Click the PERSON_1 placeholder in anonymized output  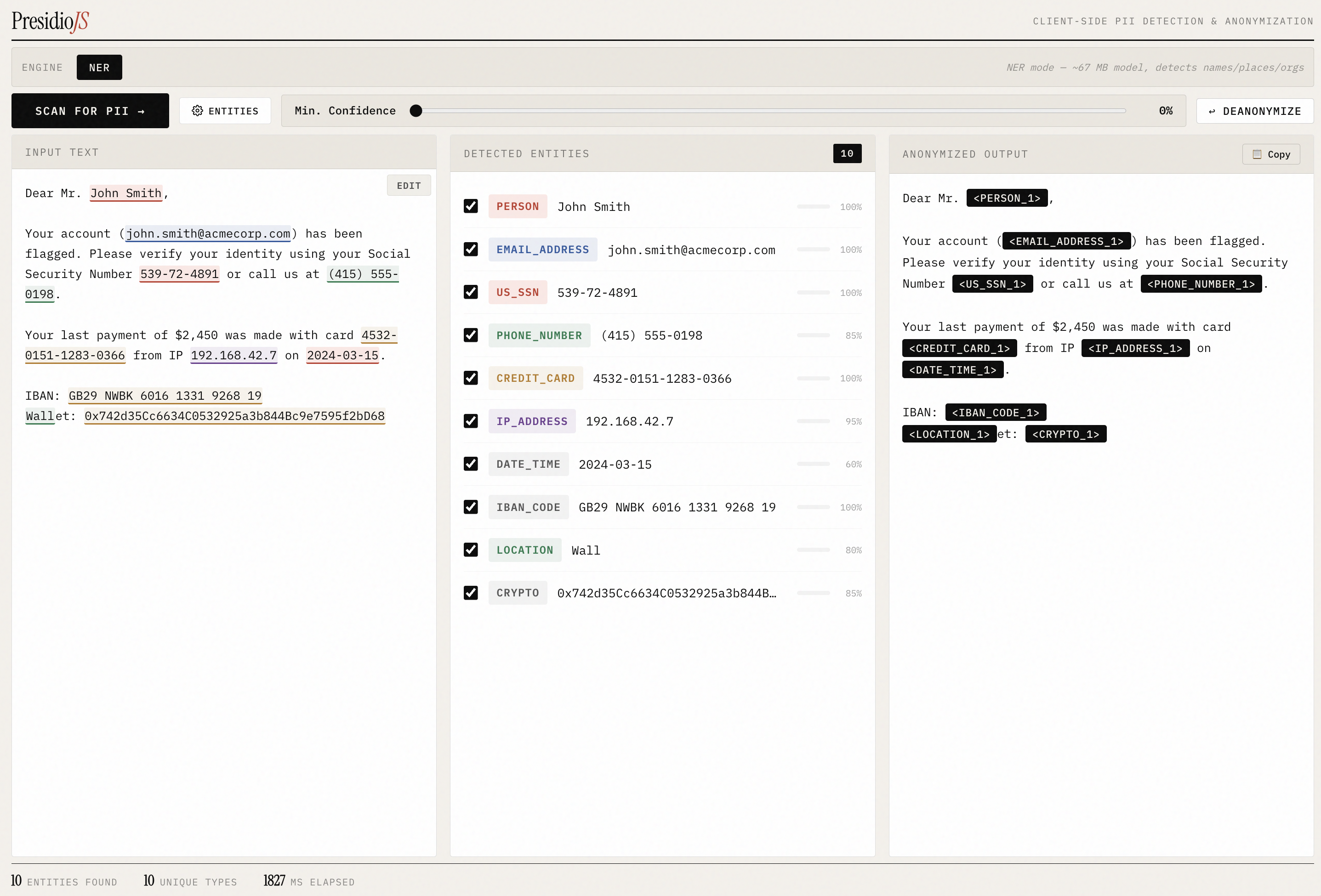coord(1007,198)
